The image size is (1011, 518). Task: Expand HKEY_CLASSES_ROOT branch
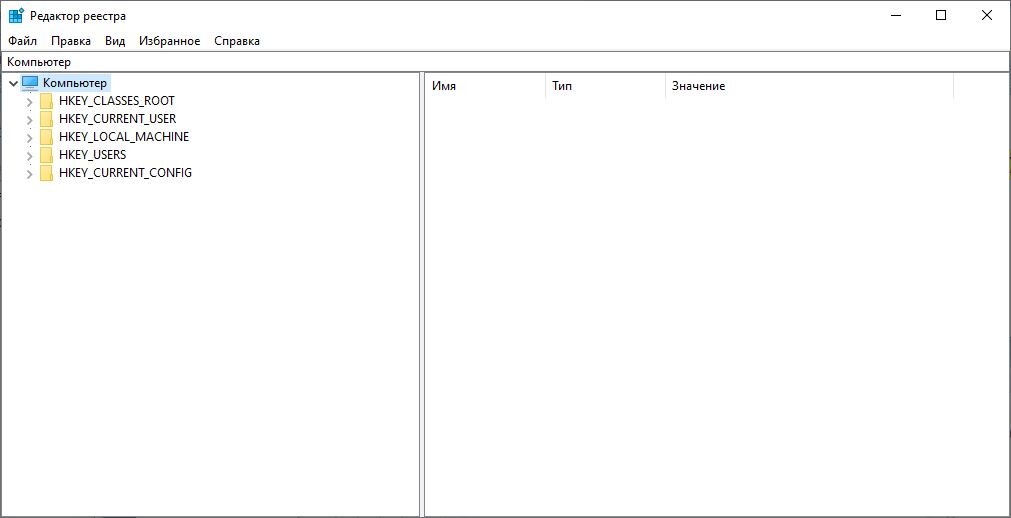pos(29,102)
